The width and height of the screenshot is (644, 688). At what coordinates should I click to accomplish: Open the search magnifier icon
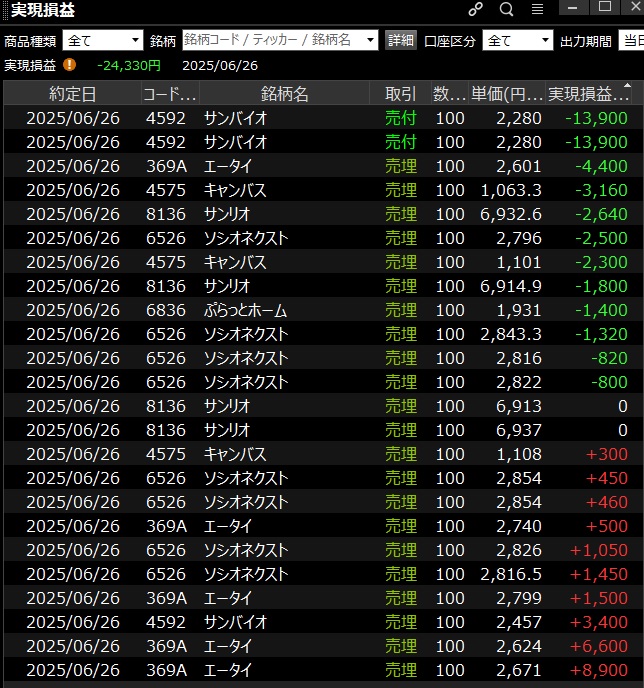(x=506, y=9)
